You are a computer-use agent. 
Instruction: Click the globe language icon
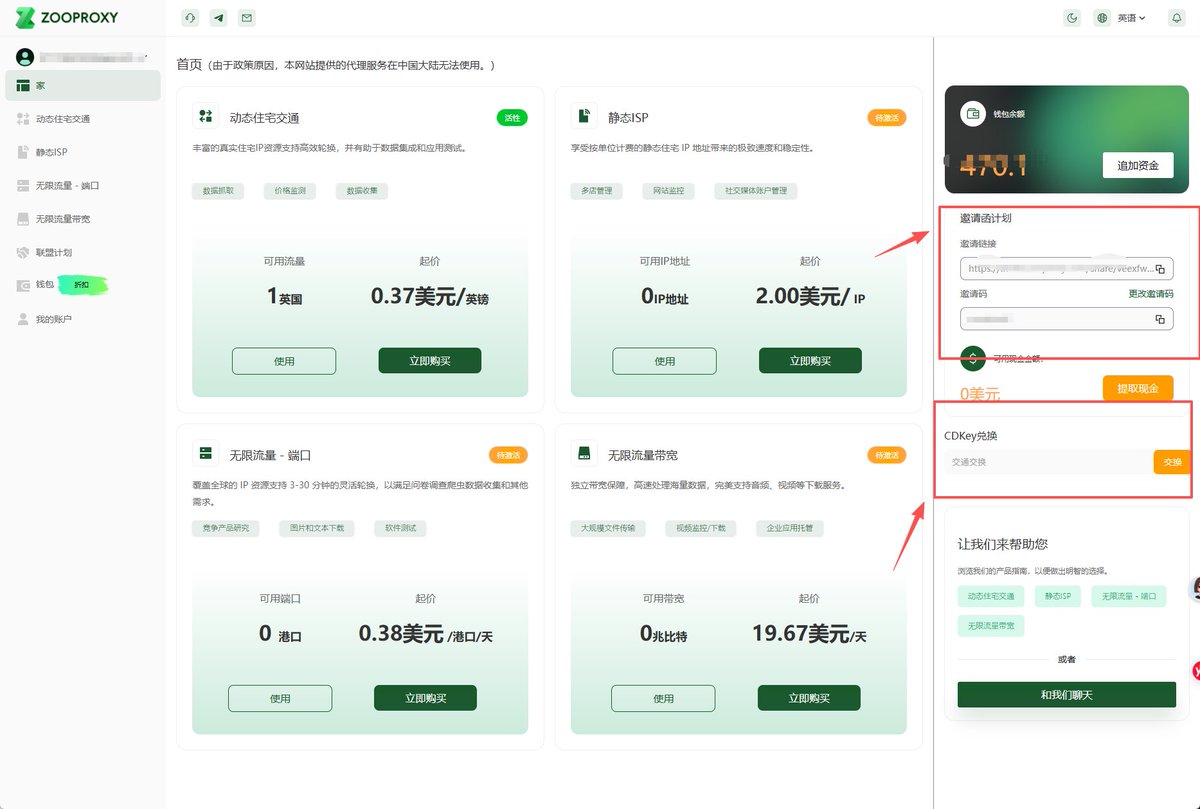point(1102,17)
